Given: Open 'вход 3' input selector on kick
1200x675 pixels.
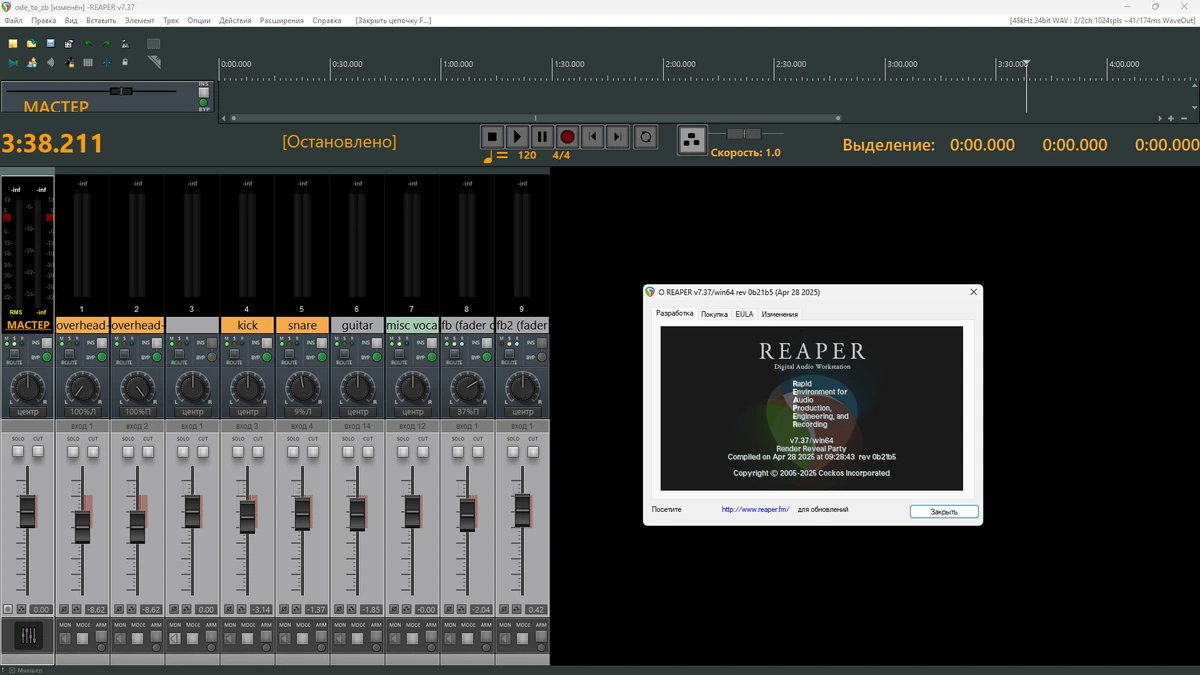Looking at the screenshot, I should coord(247,426).
